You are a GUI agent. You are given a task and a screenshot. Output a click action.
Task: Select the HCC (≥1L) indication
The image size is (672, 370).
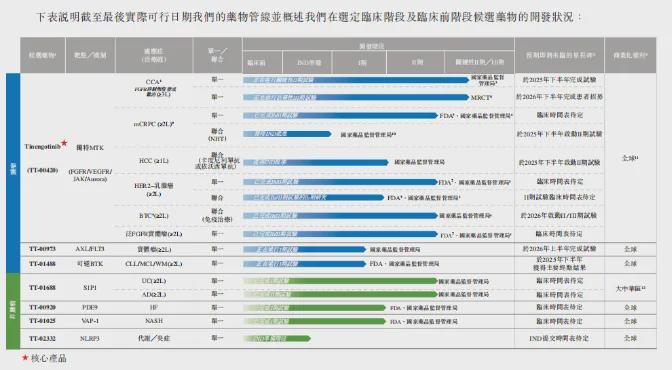point(153,161)
